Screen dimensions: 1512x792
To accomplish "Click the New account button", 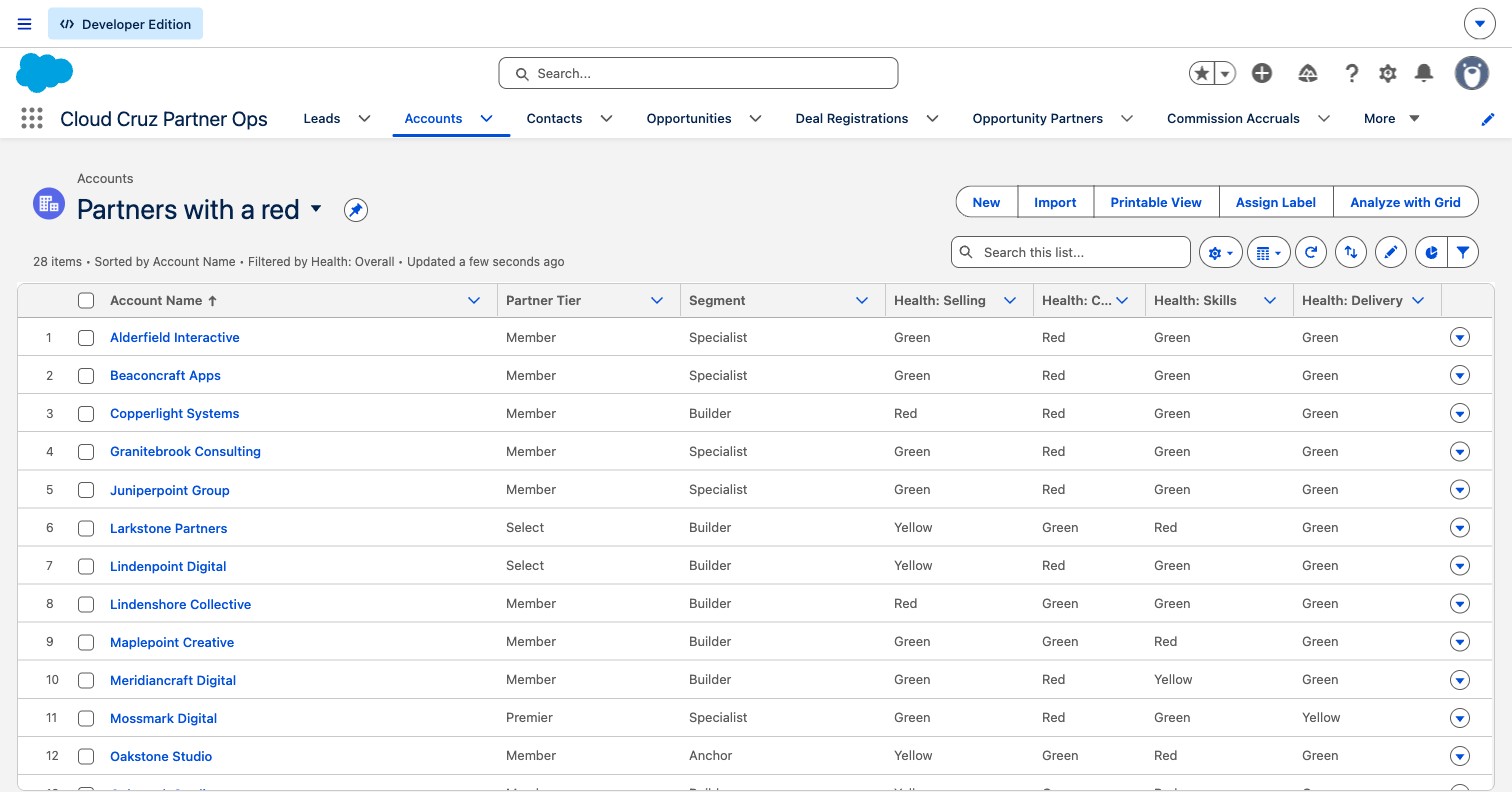I will pos(986,202).
